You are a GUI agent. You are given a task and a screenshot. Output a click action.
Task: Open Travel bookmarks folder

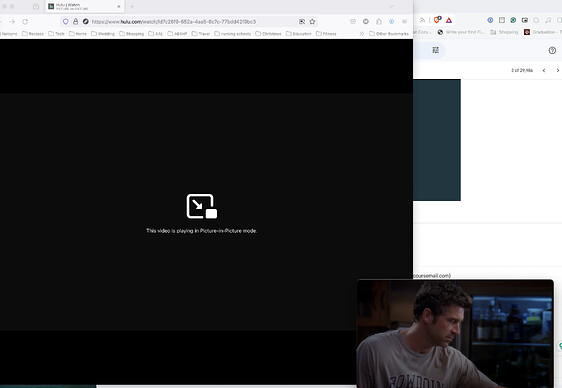pyautogui.click(x=201, y=34)
